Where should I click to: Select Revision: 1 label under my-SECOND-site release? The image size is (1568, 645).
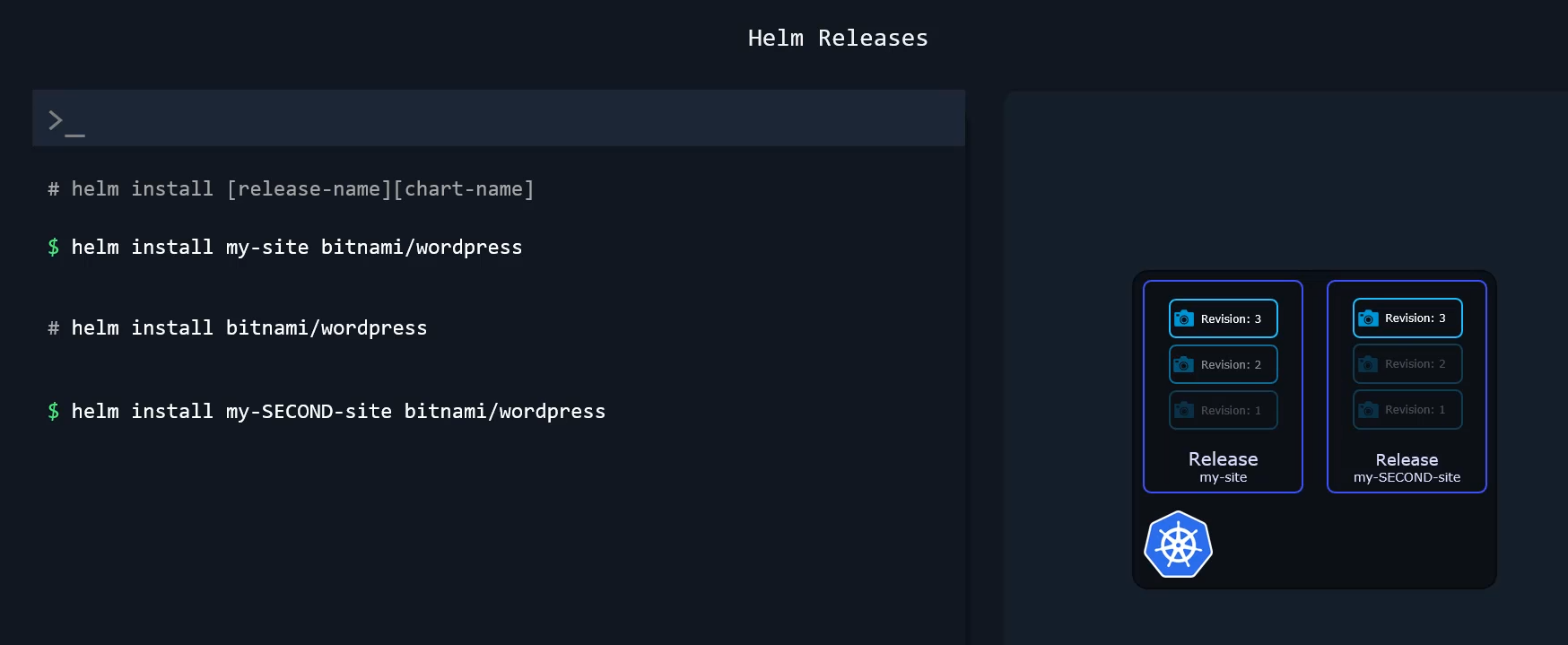coord(1415,409)
